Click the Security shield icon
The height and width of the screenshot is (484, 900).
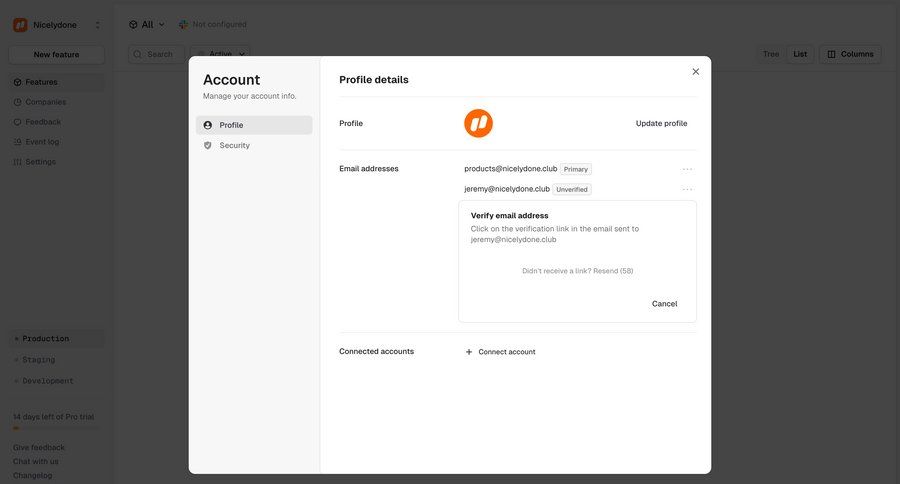[x=208, y=145]
